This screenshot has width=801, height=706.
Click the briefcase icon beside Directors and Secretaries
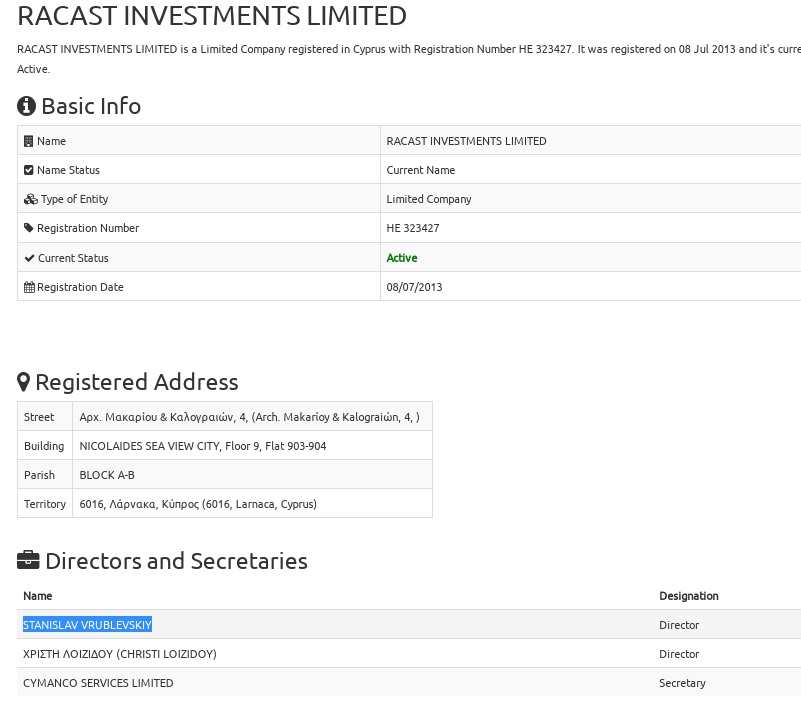pos(28,561)
